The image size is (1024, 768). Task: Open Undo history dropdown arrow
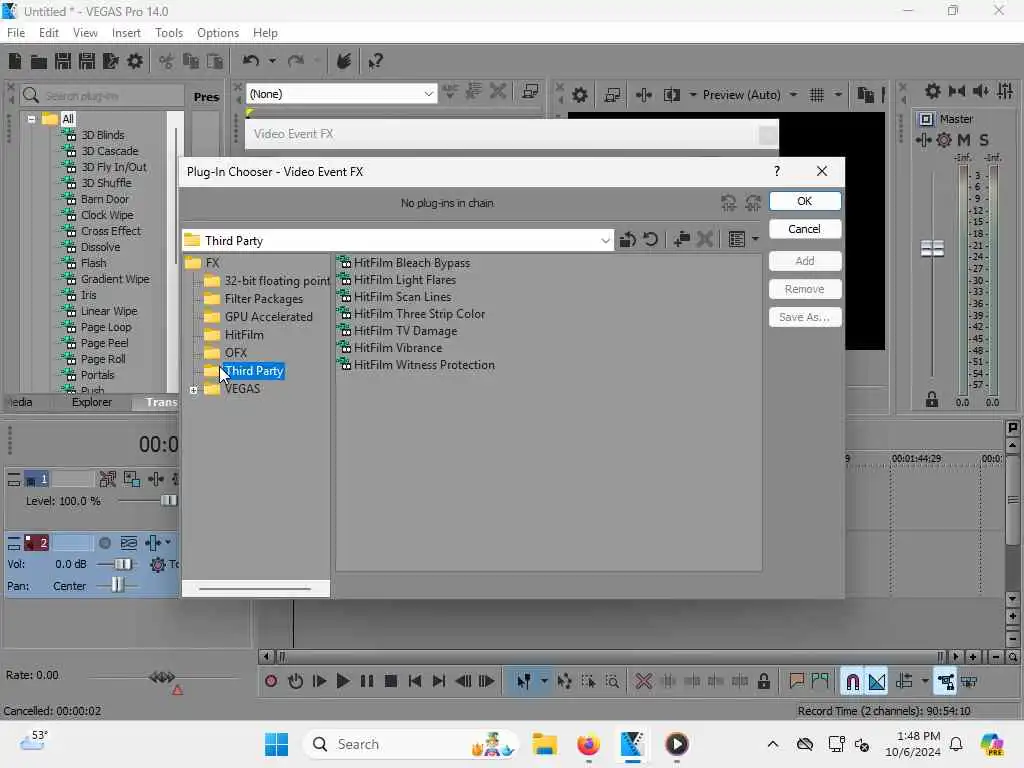(x=272, y=61)
